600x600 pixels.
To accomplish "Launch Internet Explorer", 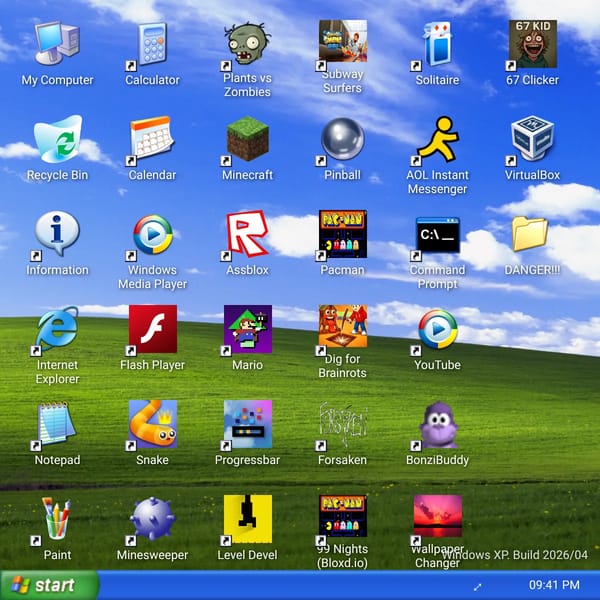I will coord(57,329).
